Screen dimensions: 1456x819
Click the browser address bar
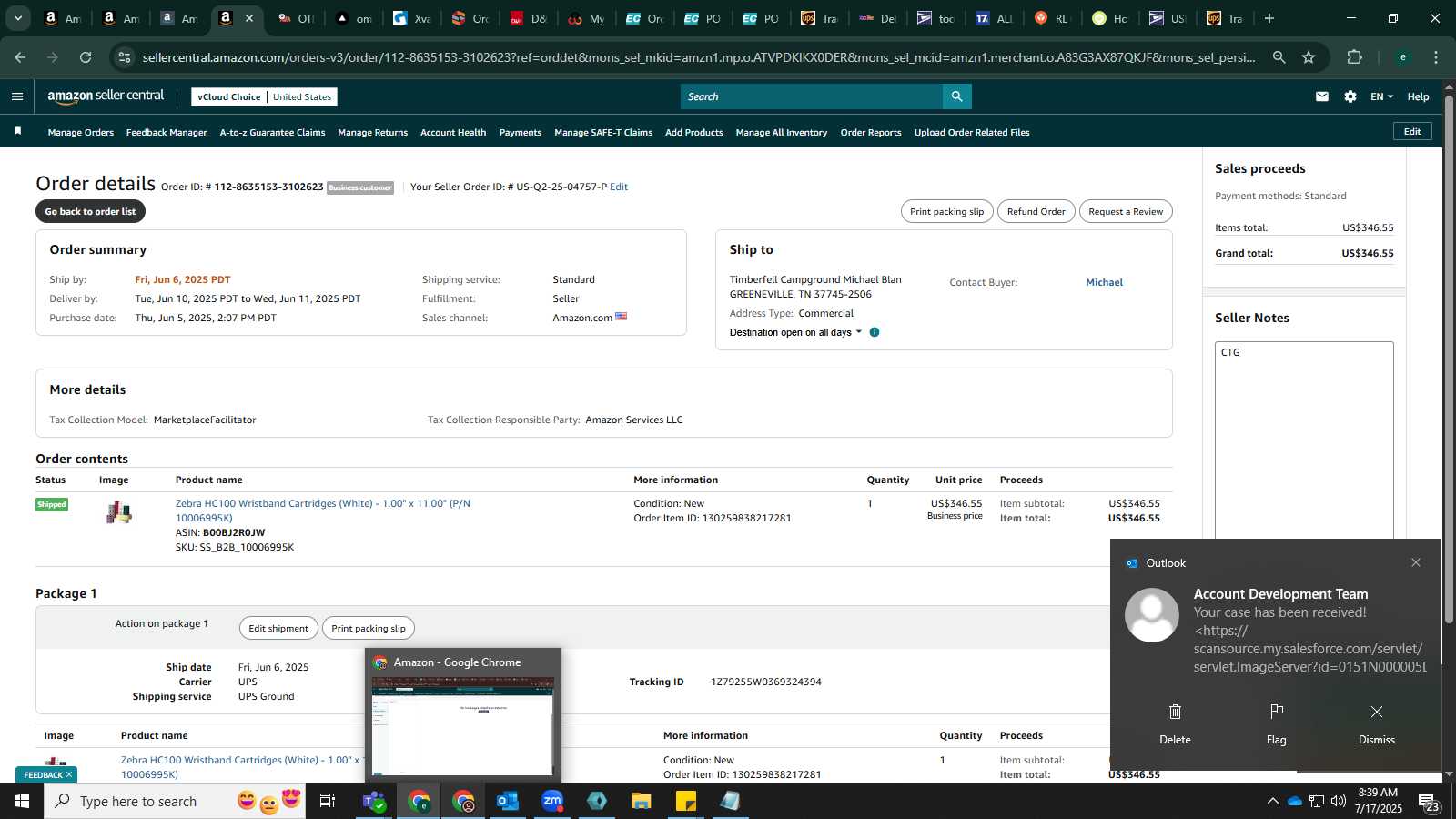click(698, 57)
